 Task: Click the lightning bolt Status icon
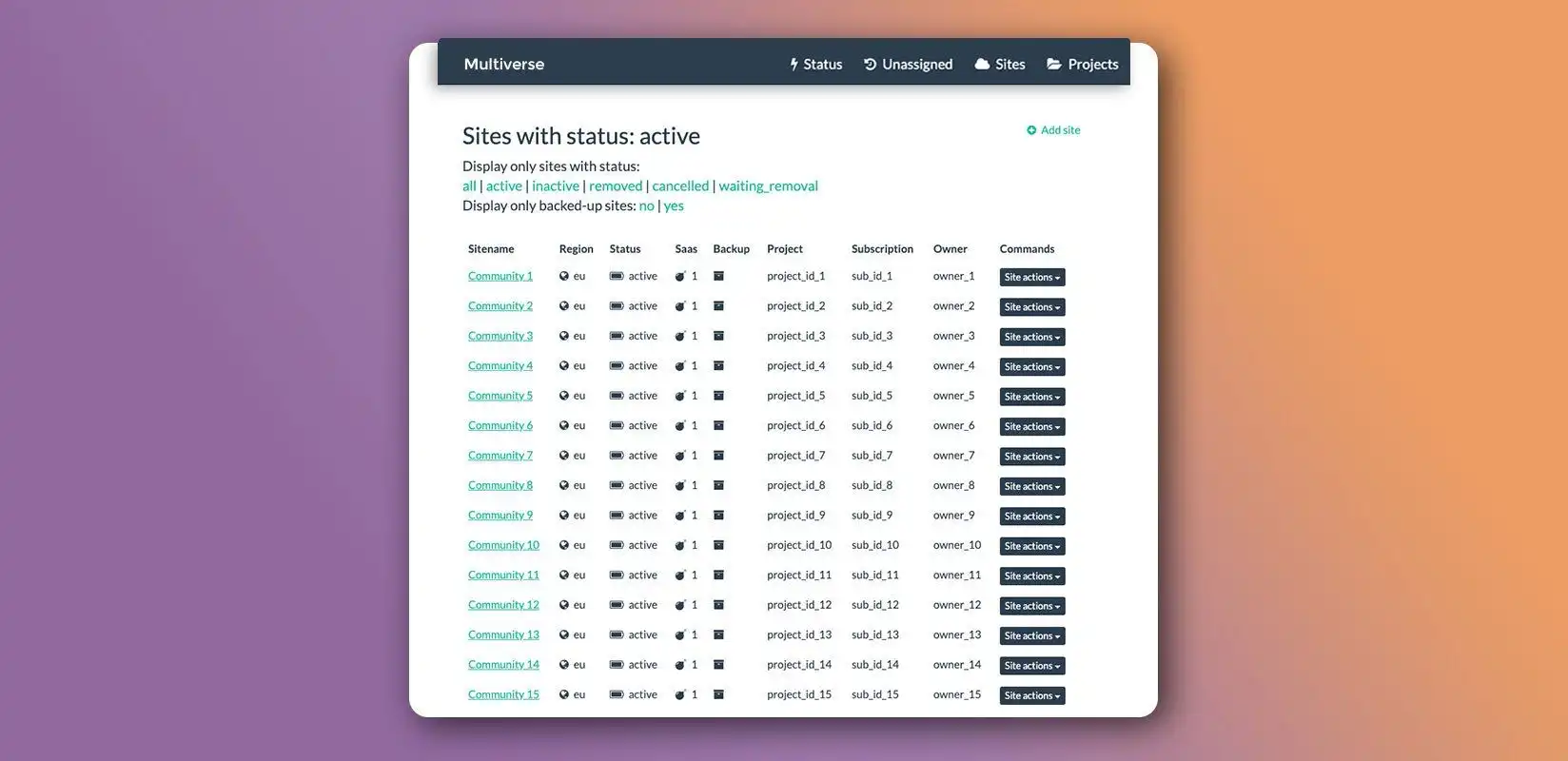pos(794,65)
